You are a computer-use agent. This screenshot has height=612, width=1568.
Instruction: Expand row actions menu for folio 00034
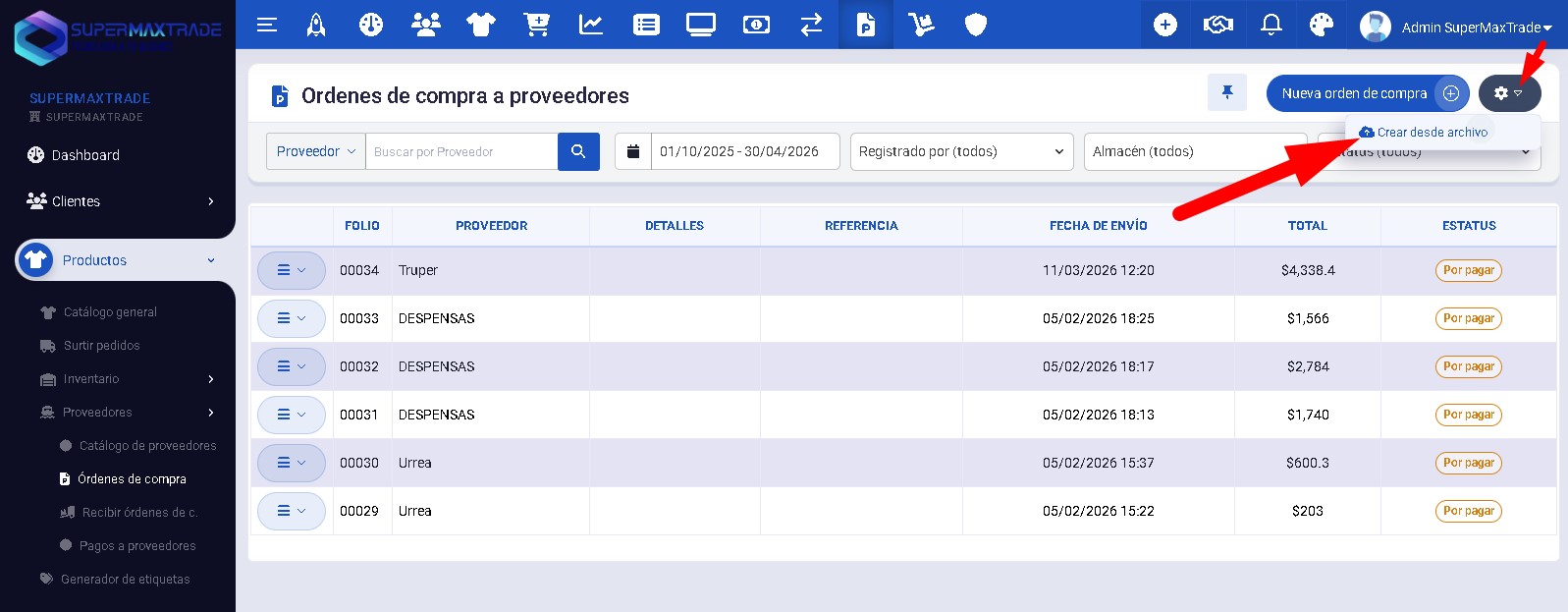292,271
